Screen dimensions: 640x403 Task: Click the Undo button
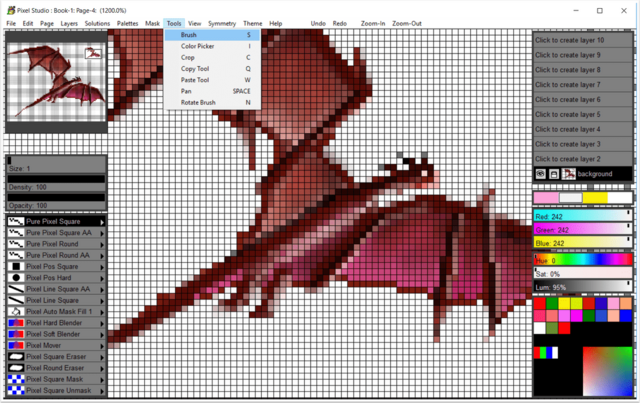pyautogui.click(x=318, y=23)
